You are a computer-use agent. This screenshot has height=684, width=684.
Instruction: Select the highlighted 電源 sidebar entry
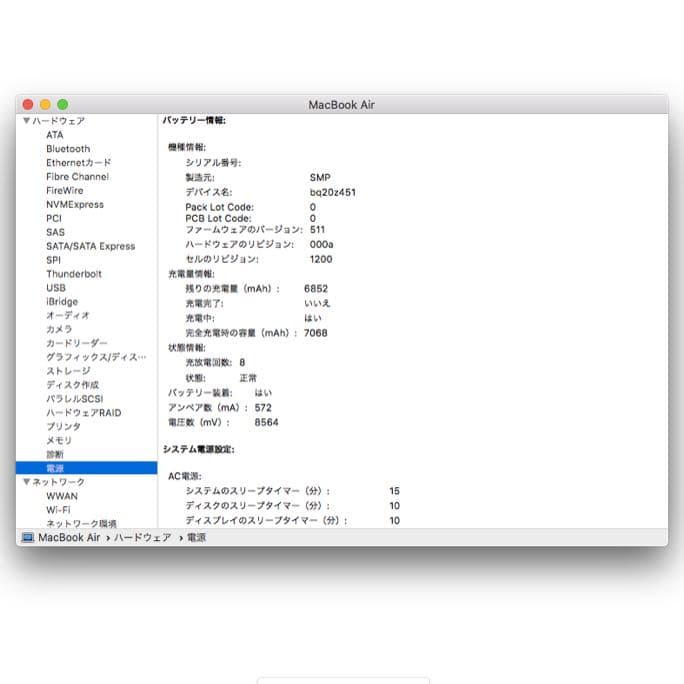point(86,468)
